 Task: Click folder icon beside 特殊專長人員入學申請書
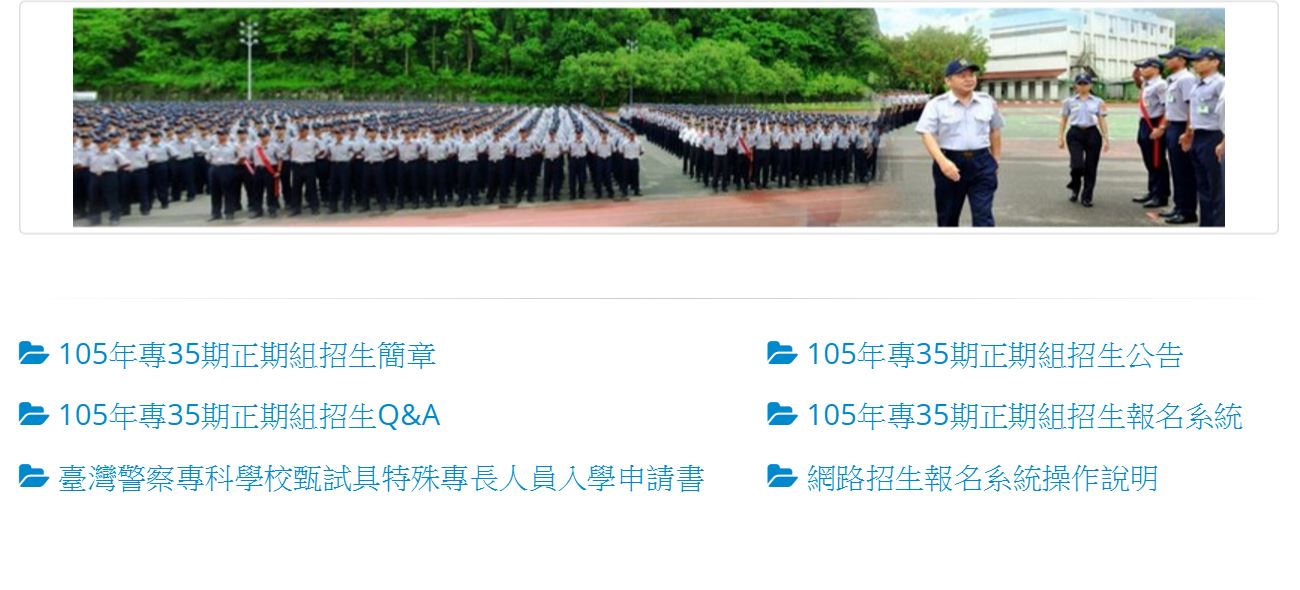click(34, 477)
